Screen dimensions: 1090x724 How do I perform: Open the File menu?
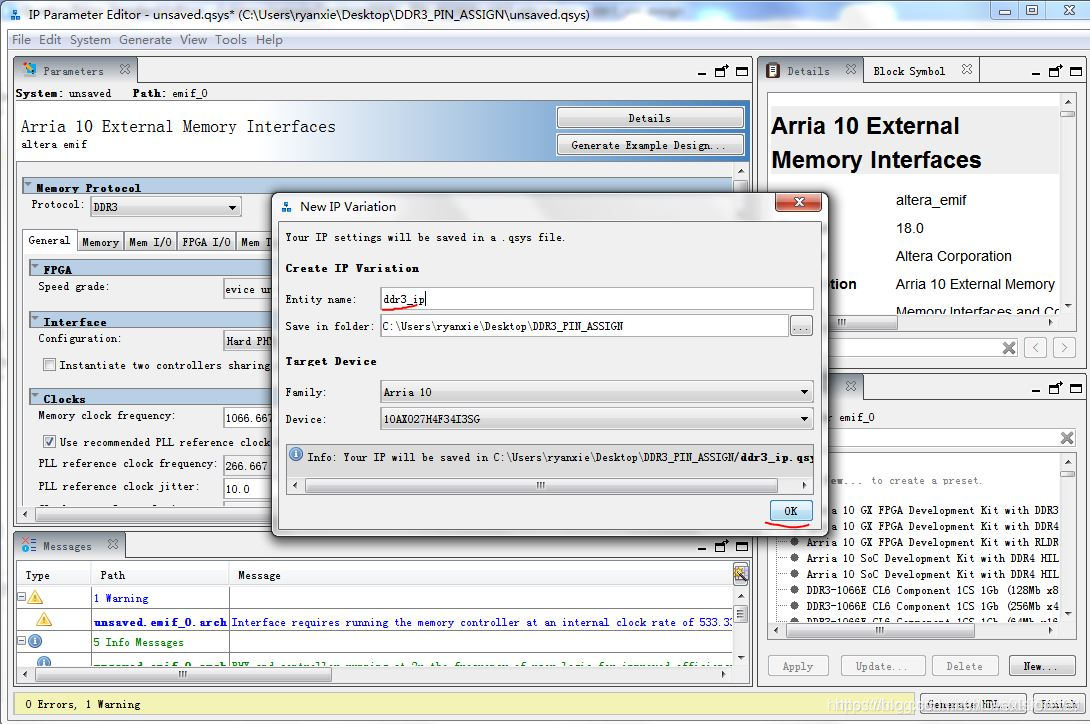pyautogui.click(x=21, y=40)
